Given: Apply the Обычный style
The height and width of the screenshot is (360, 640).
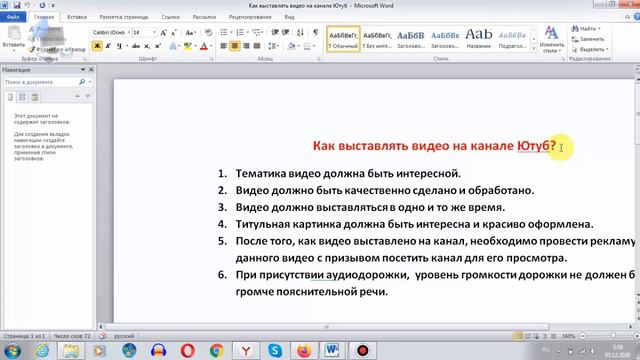Looking at the screenshot, I should tap(343, 39).
